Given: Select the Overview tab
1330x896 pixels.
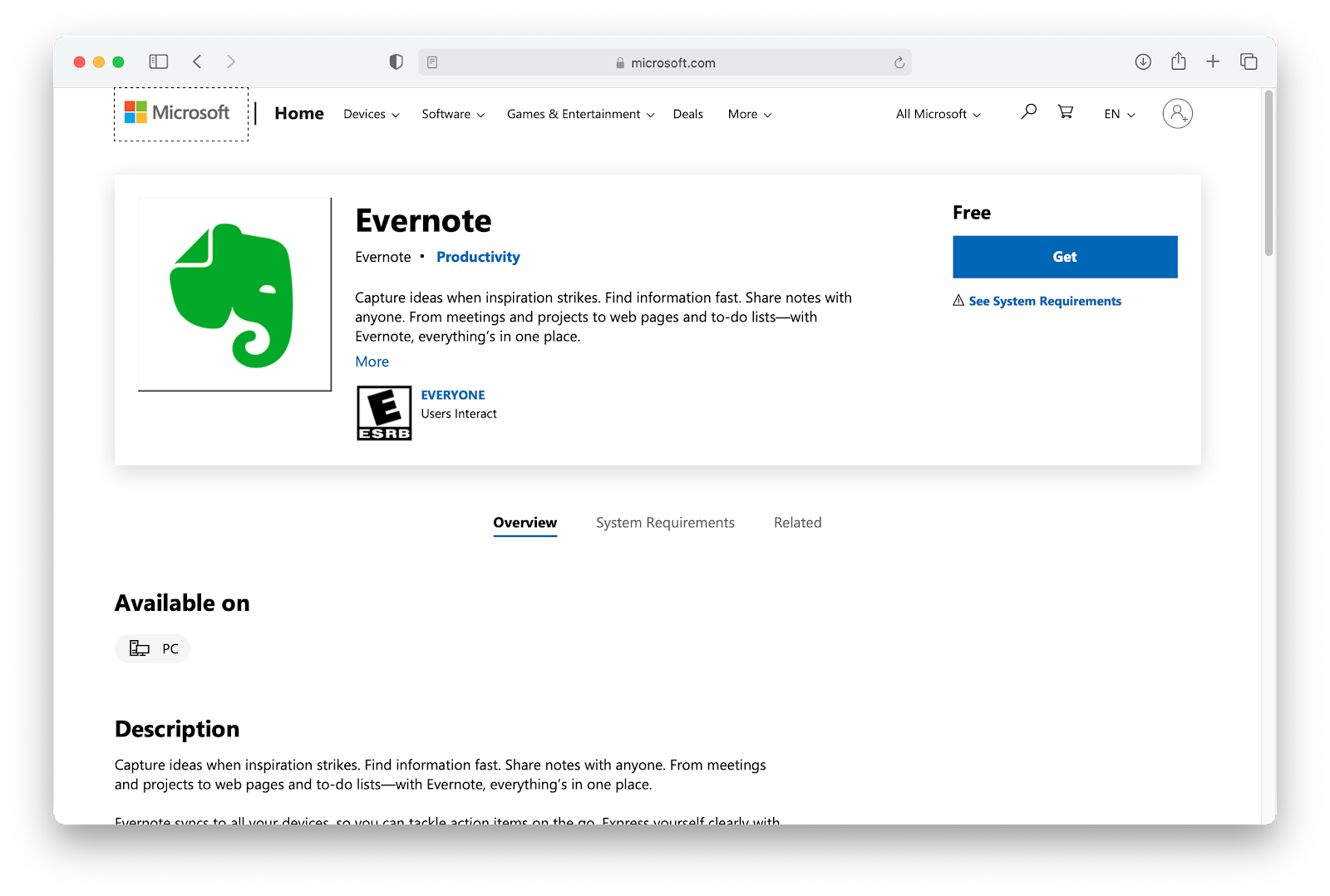Looking at the screenshot, I should (525, 523).
